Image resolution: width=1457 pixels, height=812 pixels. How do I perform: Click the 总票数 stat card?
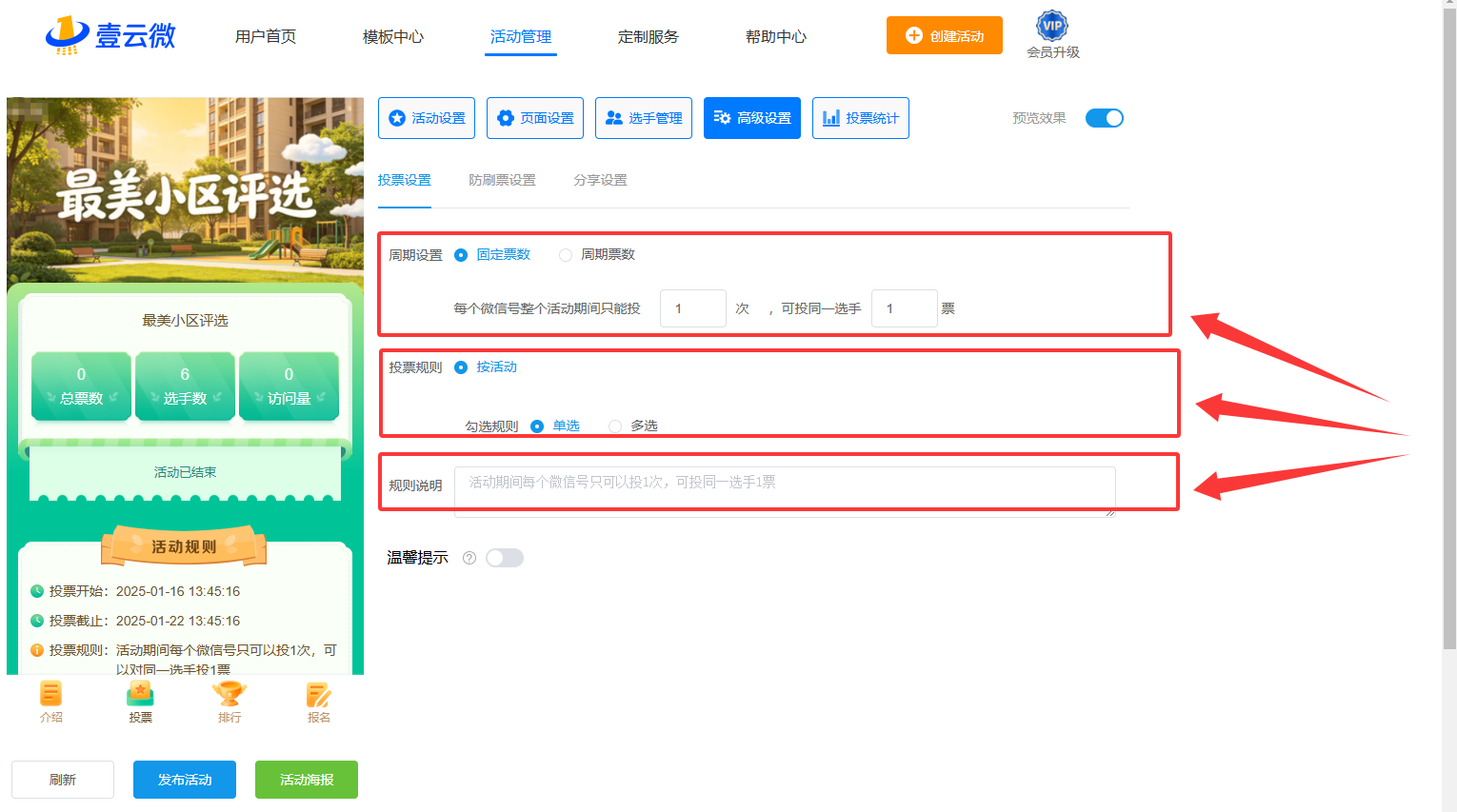point(81,386)
